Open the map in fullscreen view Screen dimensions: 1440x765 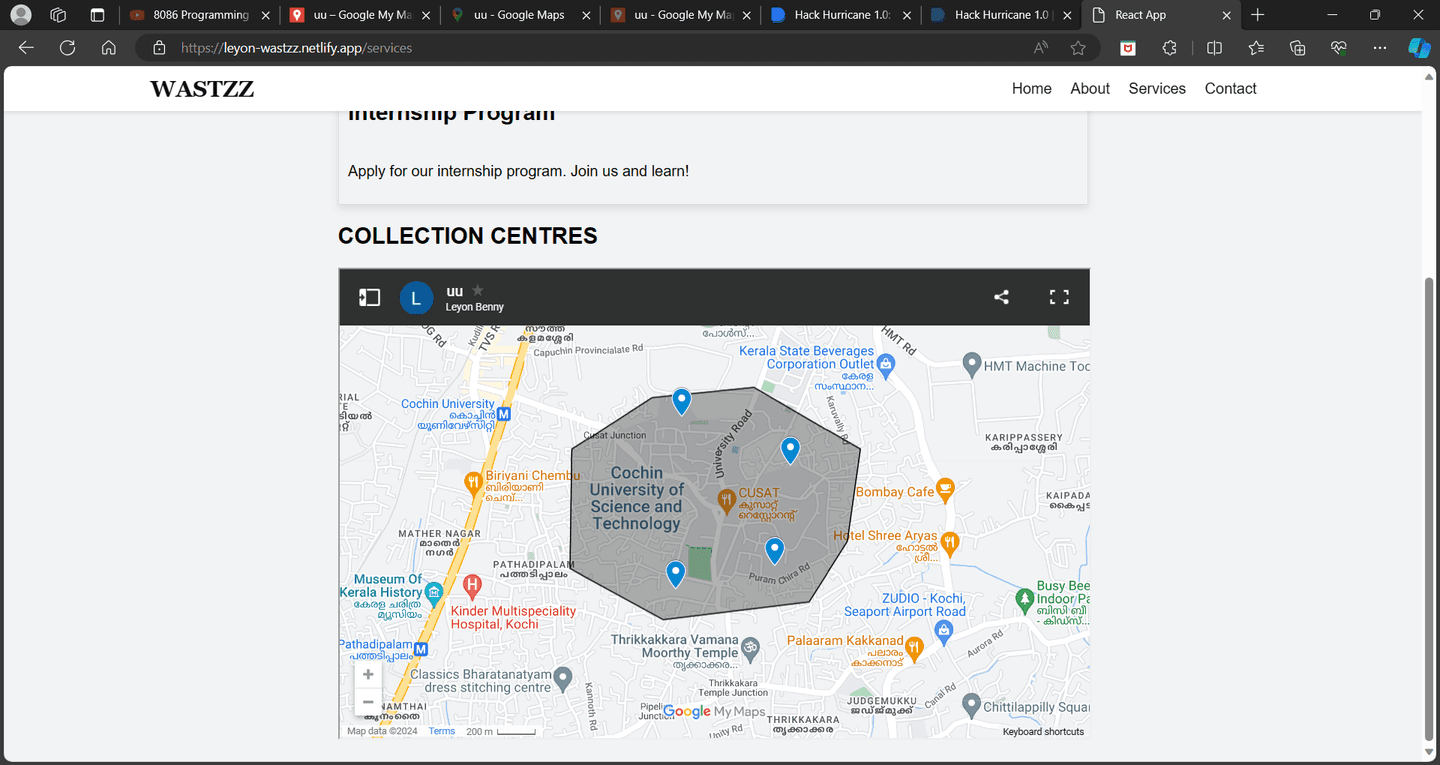(1059, 297)
